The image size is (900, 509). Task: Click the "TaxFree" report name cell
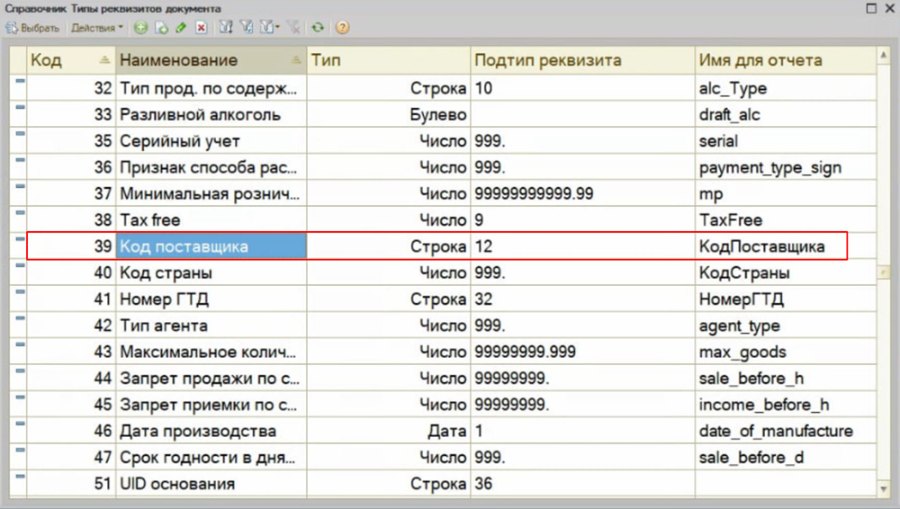pos(786,220)
